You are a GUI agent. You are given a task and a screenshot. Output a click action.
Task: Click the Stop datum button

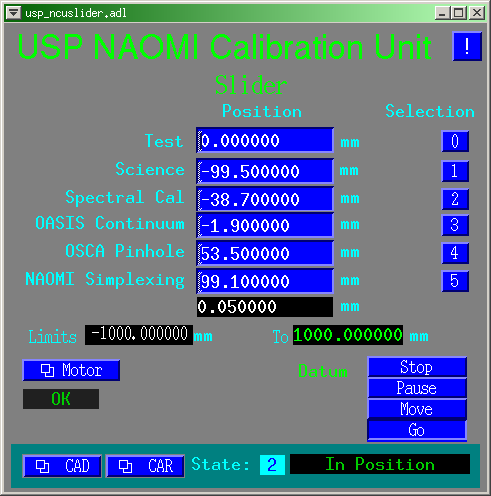(417, 367)
